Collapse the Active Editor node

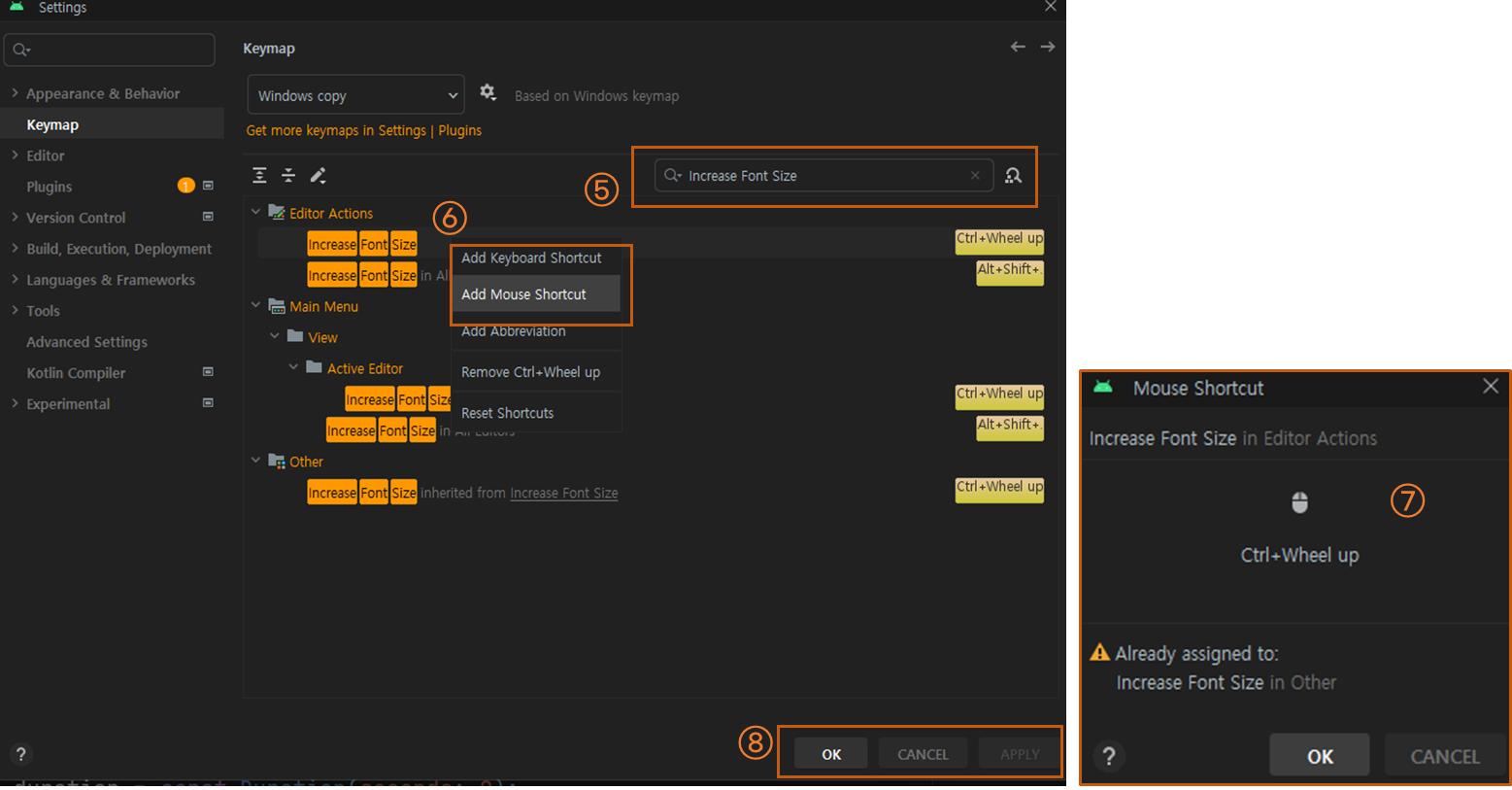(293, 367)
